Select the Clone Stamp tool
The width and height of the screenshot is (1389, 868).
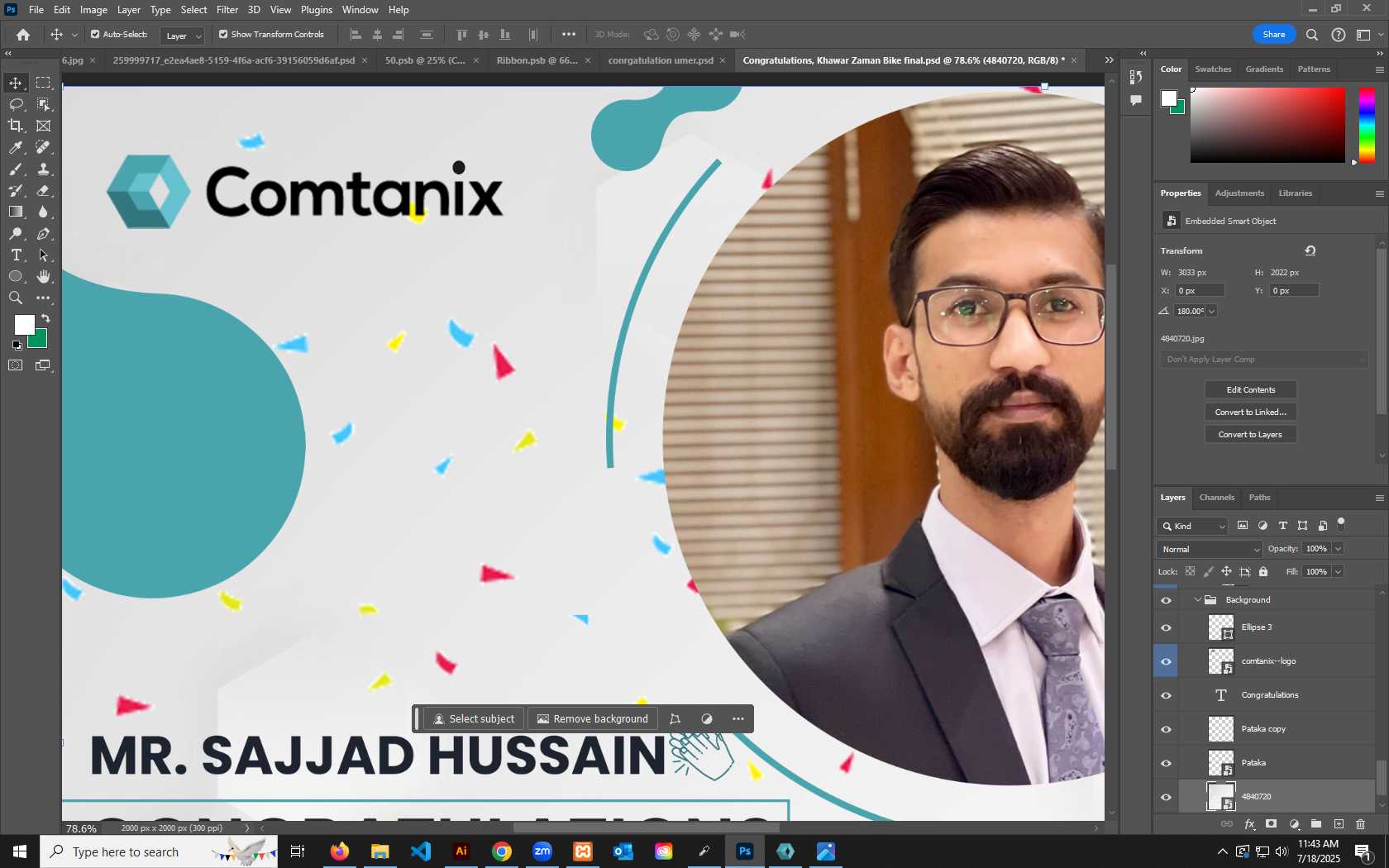(43, 169)
